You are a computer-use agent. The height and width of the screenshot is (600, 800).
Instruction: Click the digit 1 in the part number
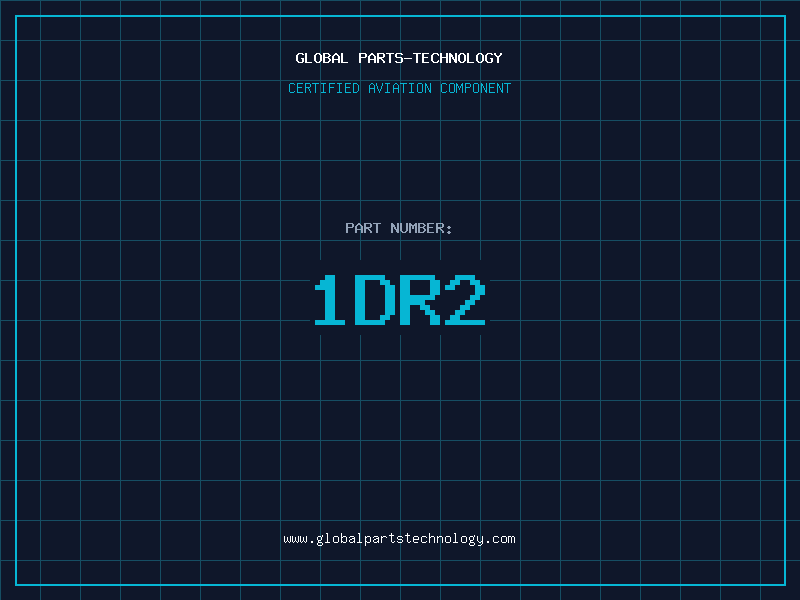(331, 301)
